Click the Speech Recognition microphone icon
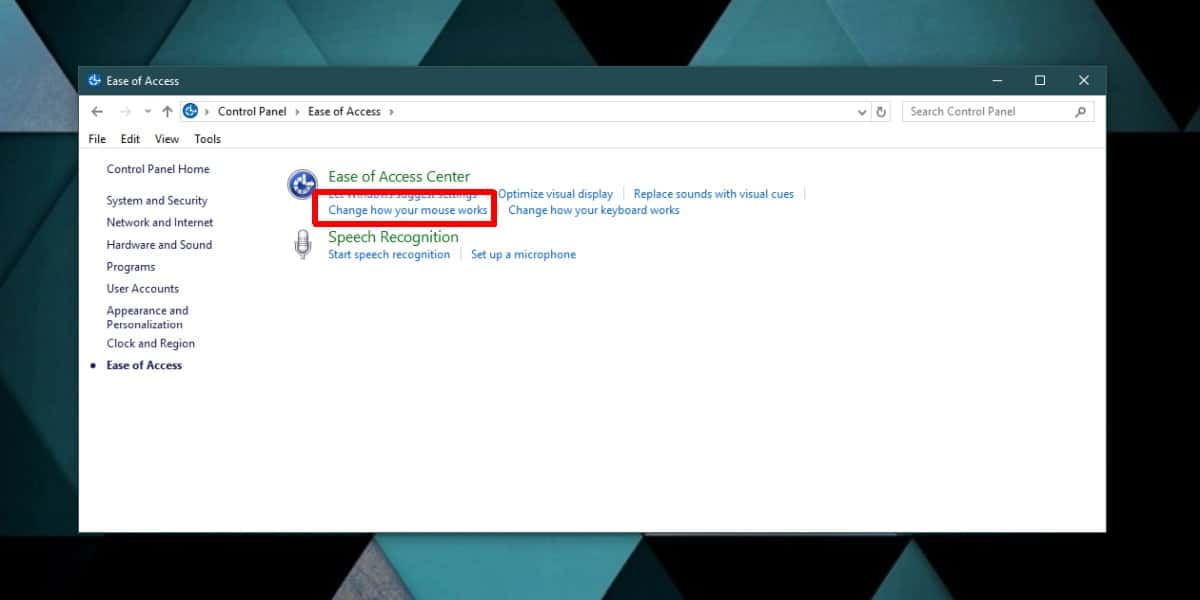This screenshot has width=1200, height=600. coord(303,245)
